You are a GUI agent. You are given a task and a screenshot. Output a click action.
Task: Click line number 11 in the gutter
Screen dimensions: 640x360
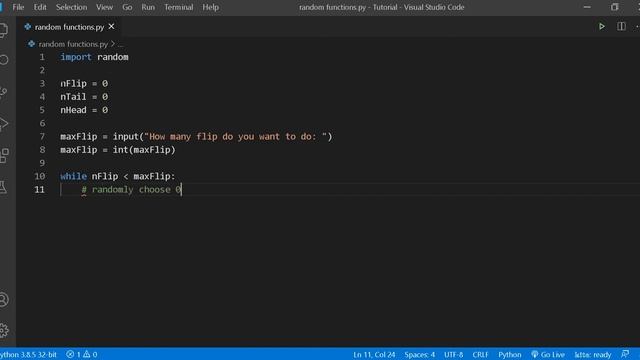pos(40,190)
